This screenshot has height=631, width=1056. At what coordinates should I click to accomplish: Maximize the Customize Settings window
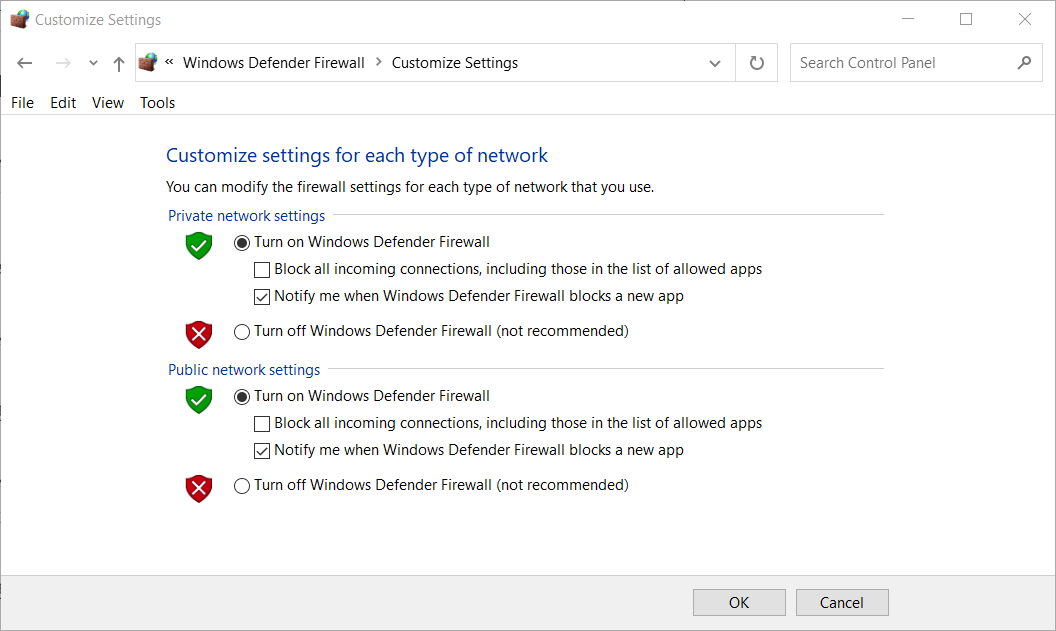coord(966,20)
